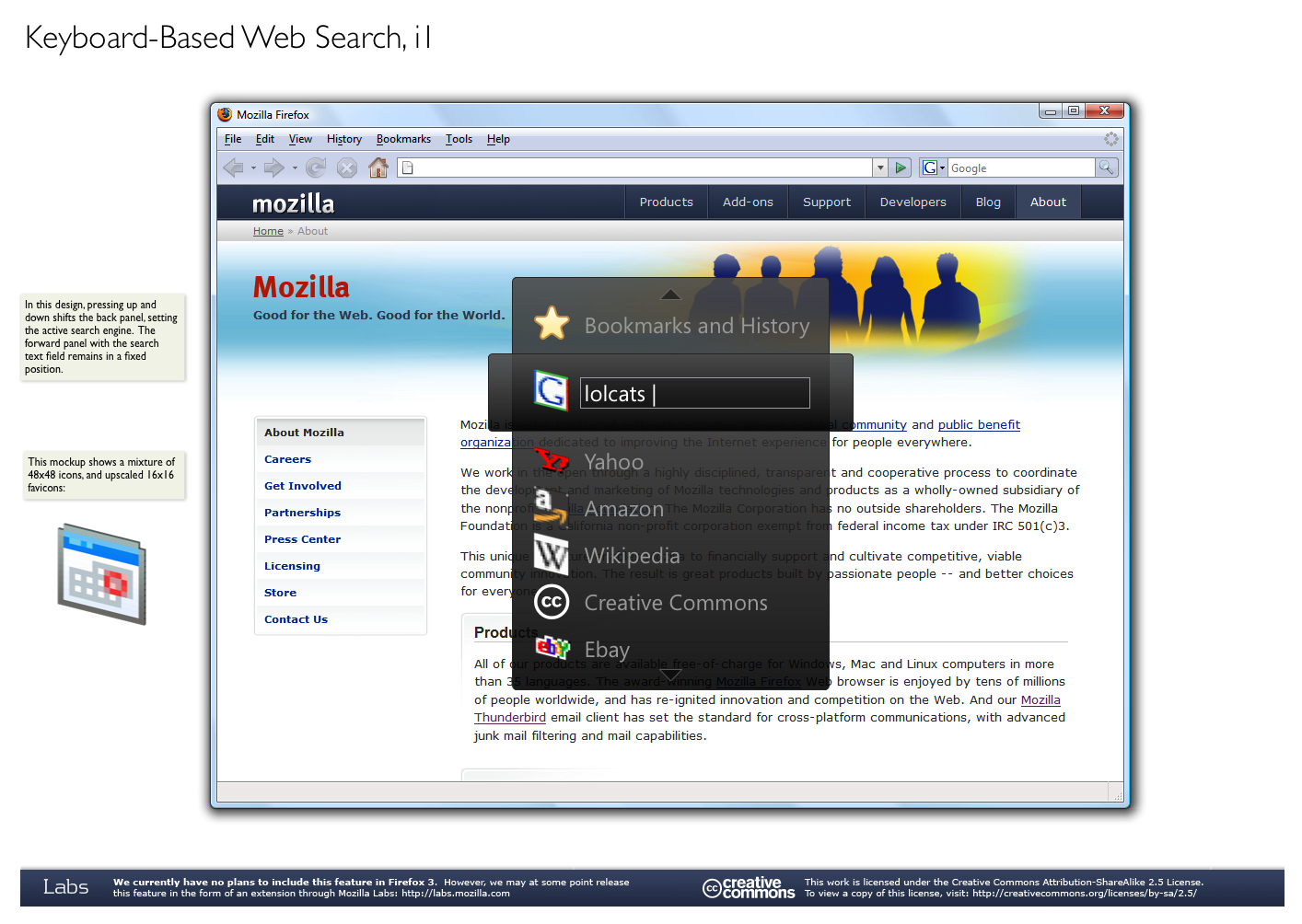Click the Google search engine icon in toolbar

(x=930, y=167)
